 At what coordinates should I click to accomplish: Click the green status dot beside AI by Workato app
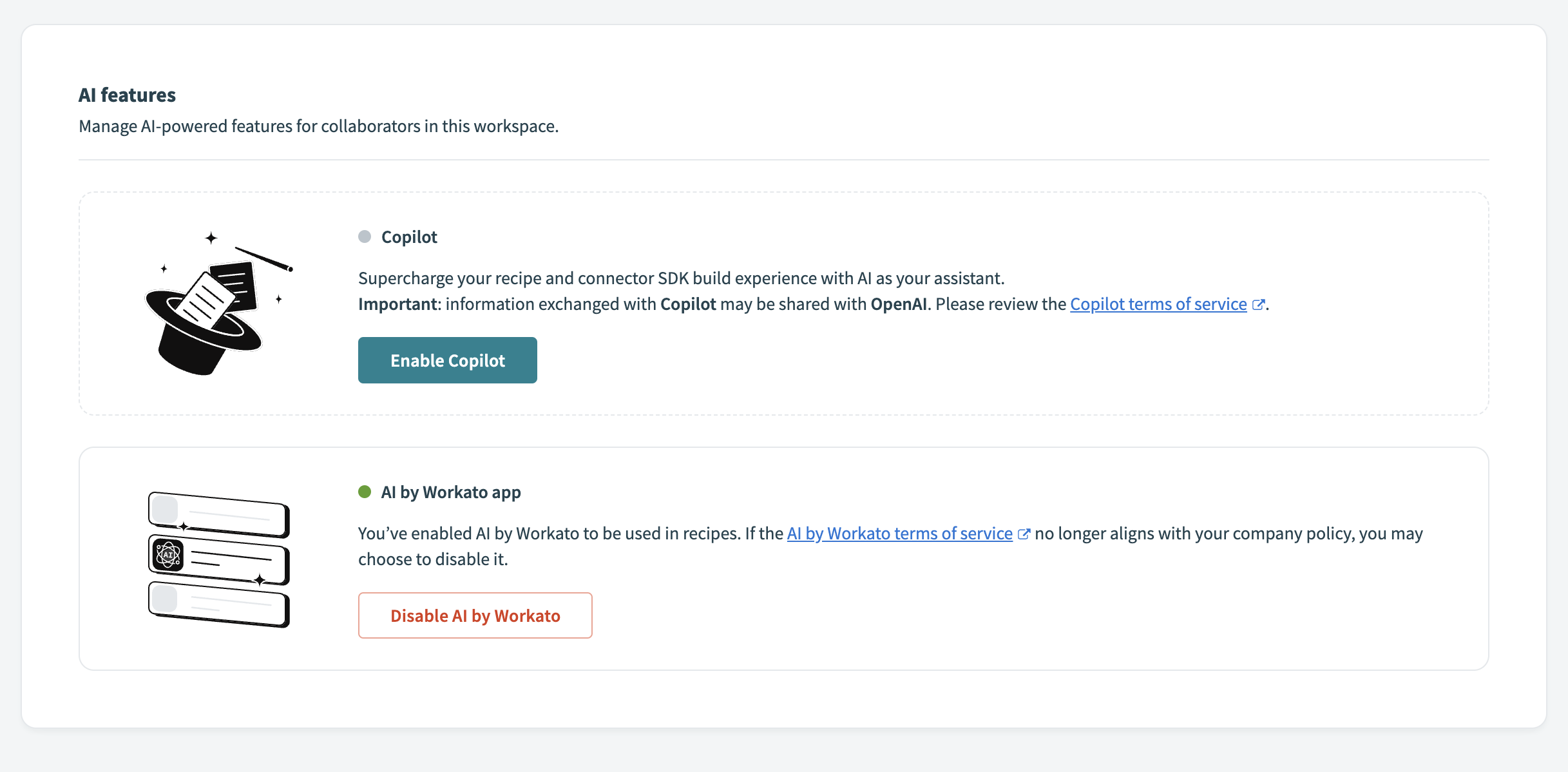click(x=365, y=491)
